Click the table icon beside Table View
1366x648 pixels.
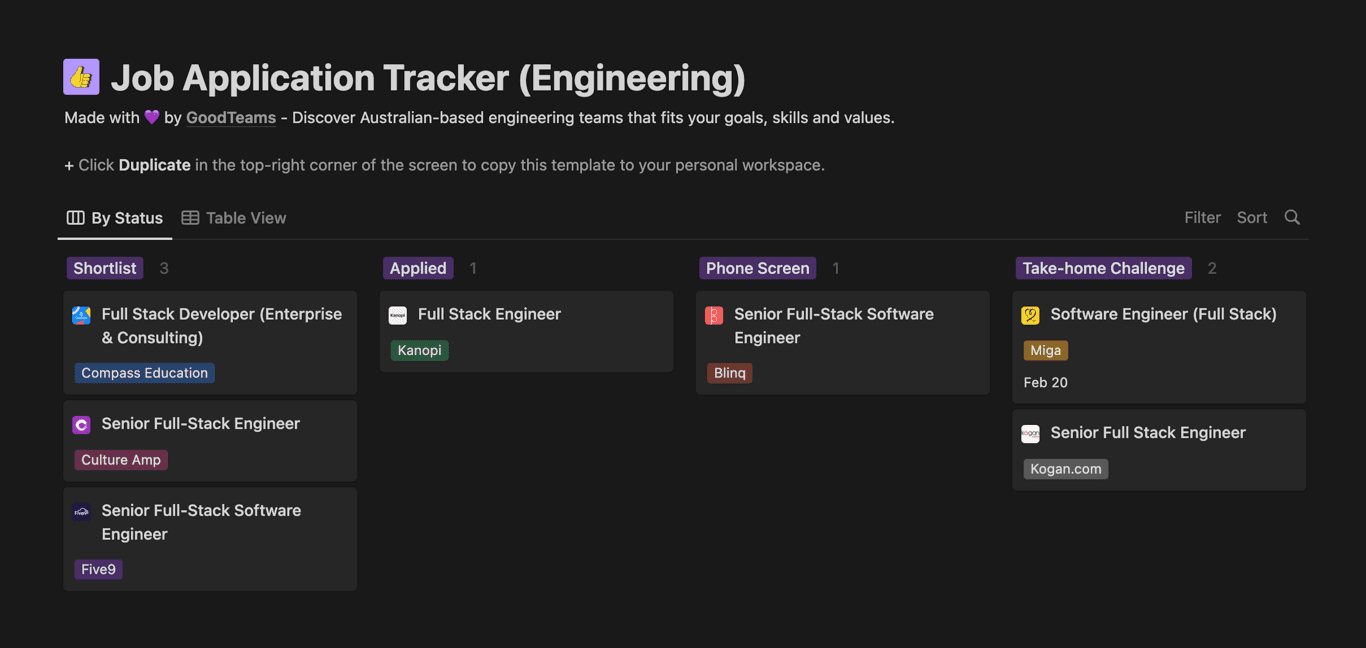pyautogui.click(x=190, y=217)
